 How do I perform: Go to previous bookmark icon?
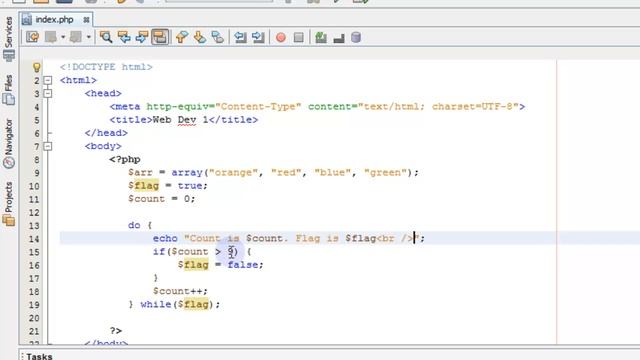(x=182, y=37)
